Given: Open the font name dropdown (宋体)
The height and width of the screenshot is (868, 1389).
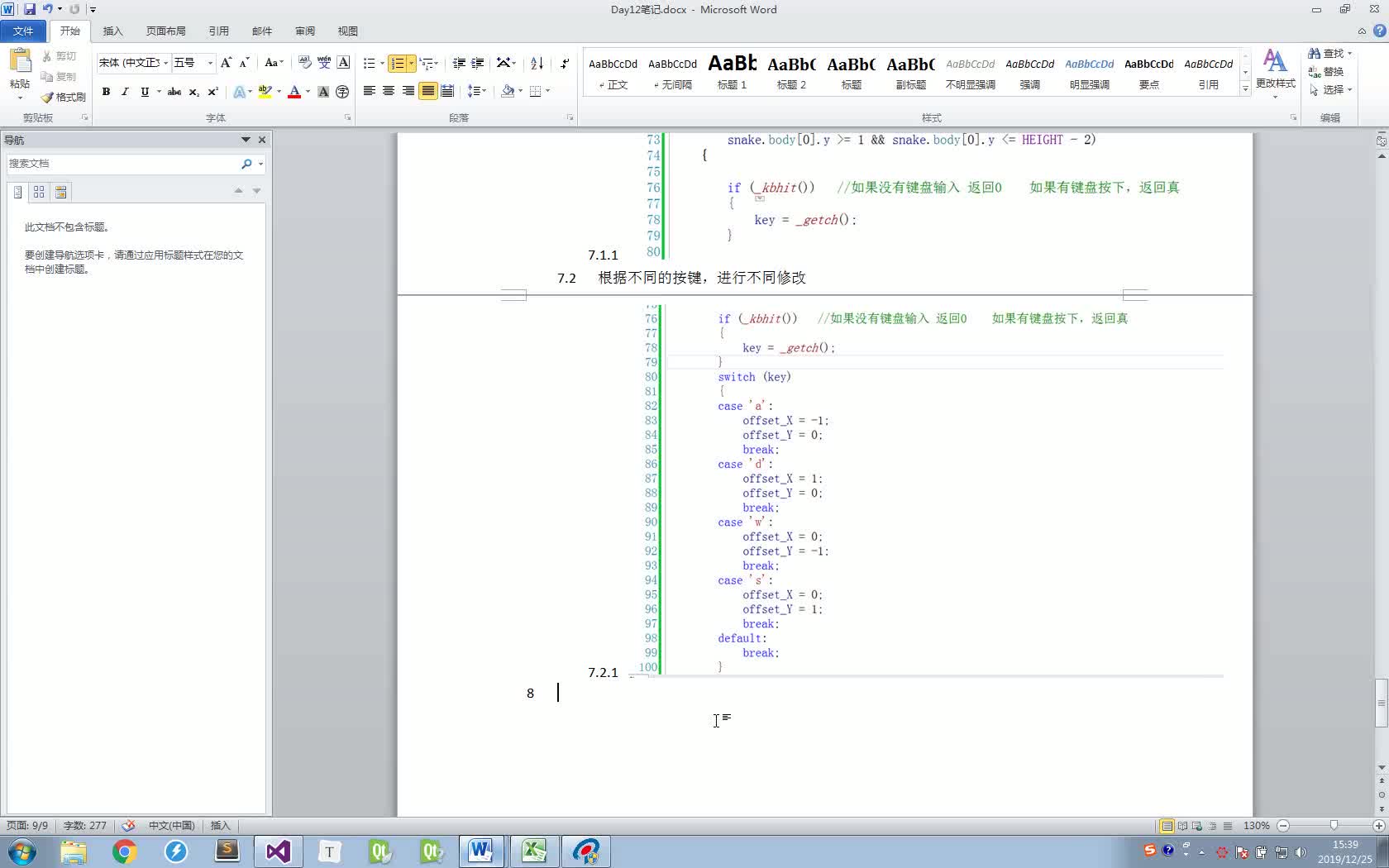Looking at the screenshot, I should (165, 63).
